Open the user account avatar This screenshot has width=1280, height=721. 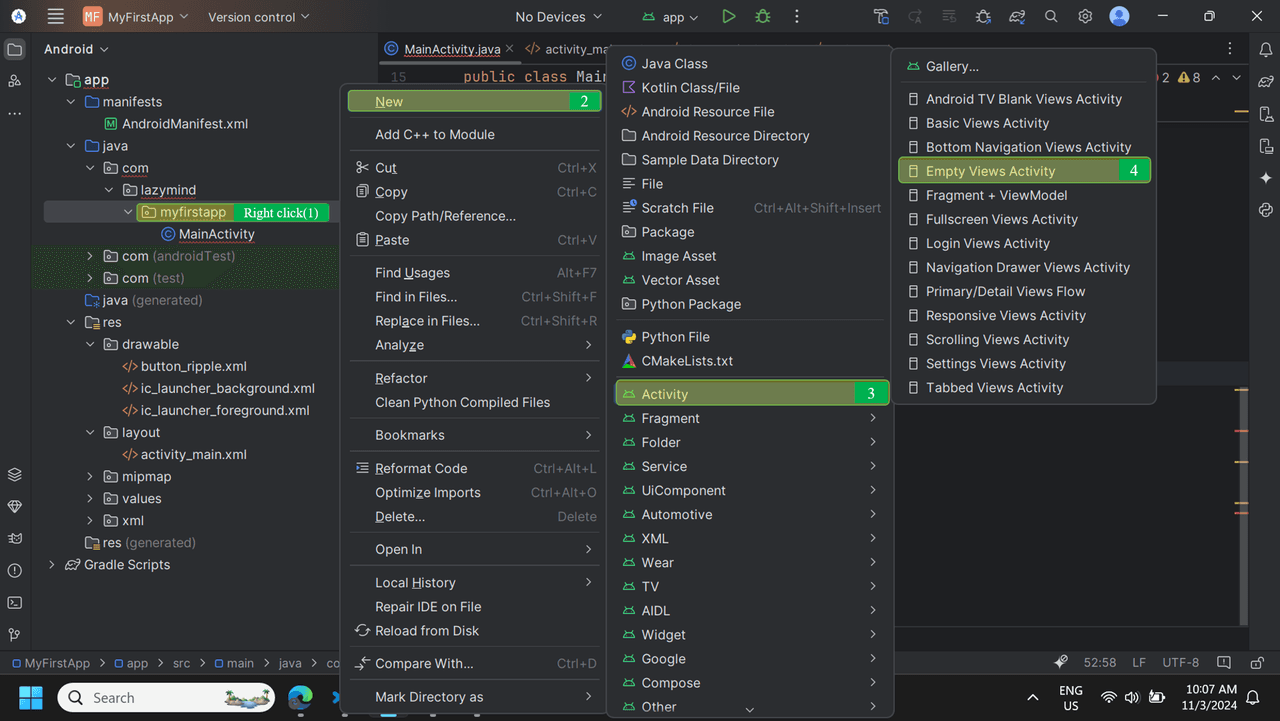pyautogui.click(x=1120, y=16)
